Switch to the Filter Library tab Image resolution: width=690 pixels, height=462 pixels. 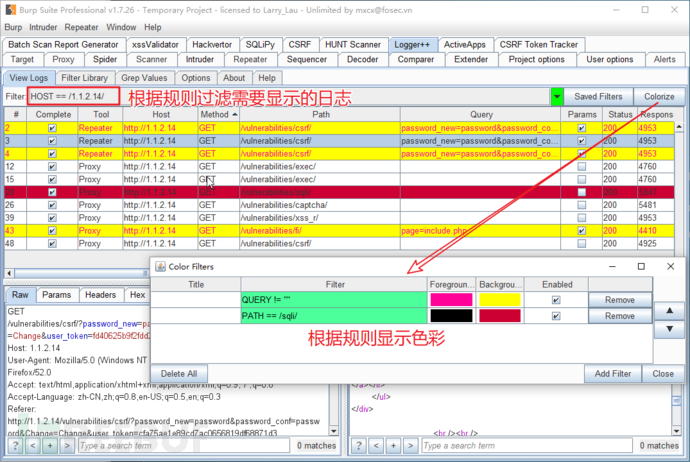point(84,78)
